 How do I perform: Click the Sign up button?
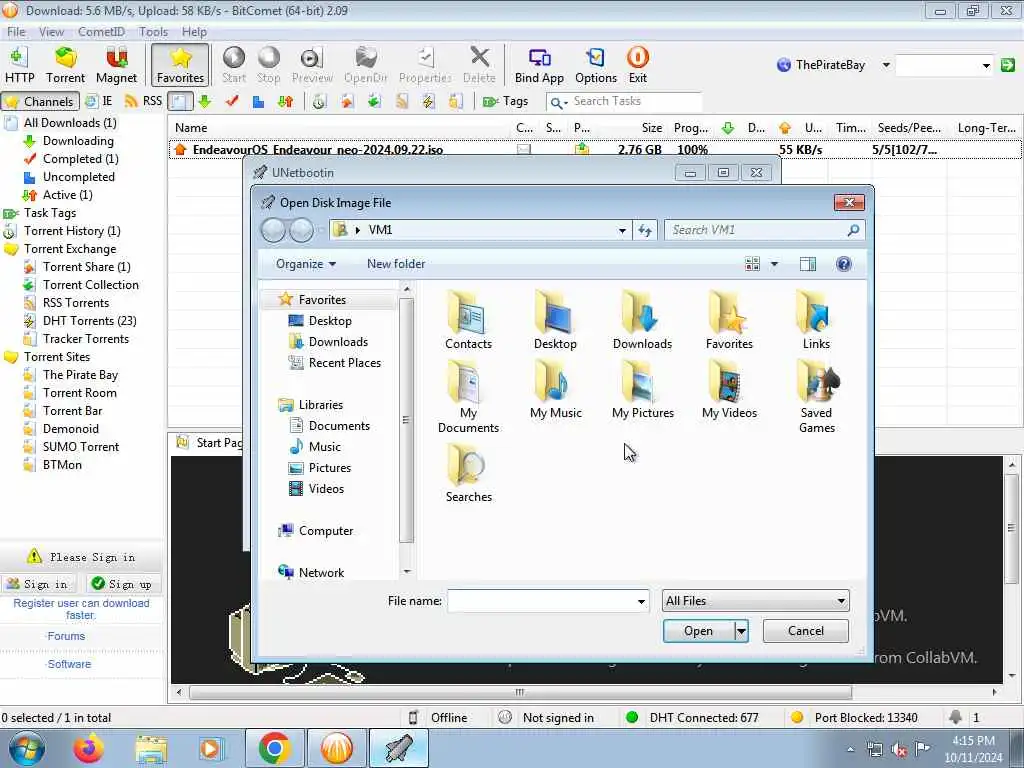[123, 584]
